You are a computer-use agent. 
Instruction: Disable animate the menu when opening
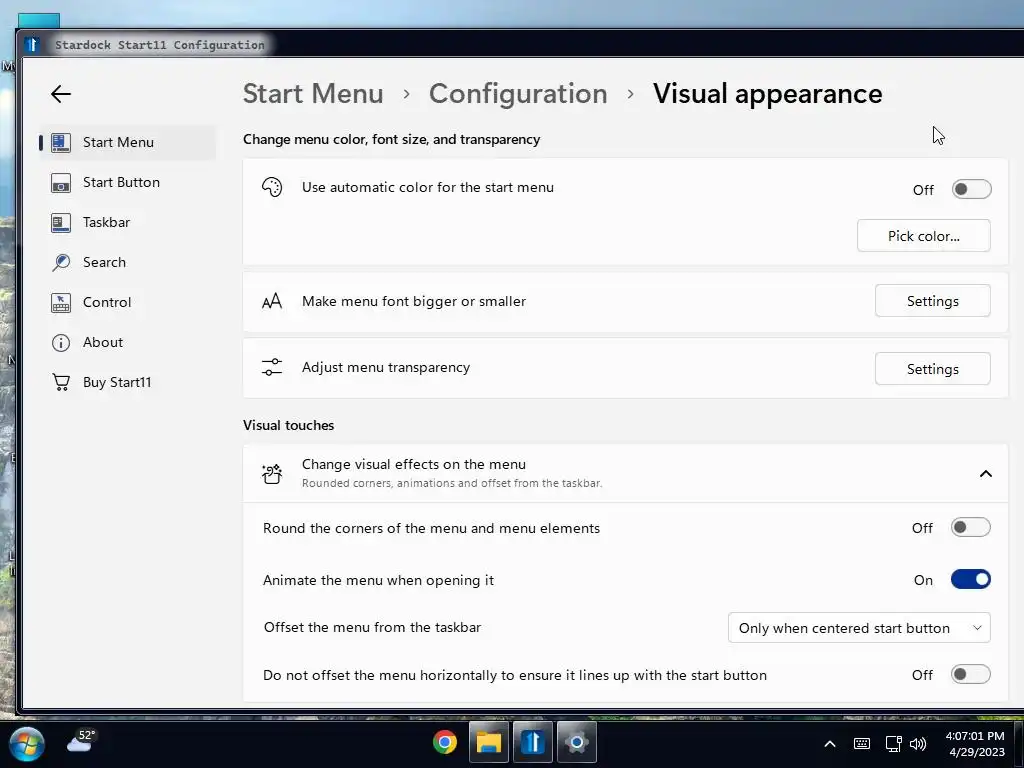[x=970, y=580]
